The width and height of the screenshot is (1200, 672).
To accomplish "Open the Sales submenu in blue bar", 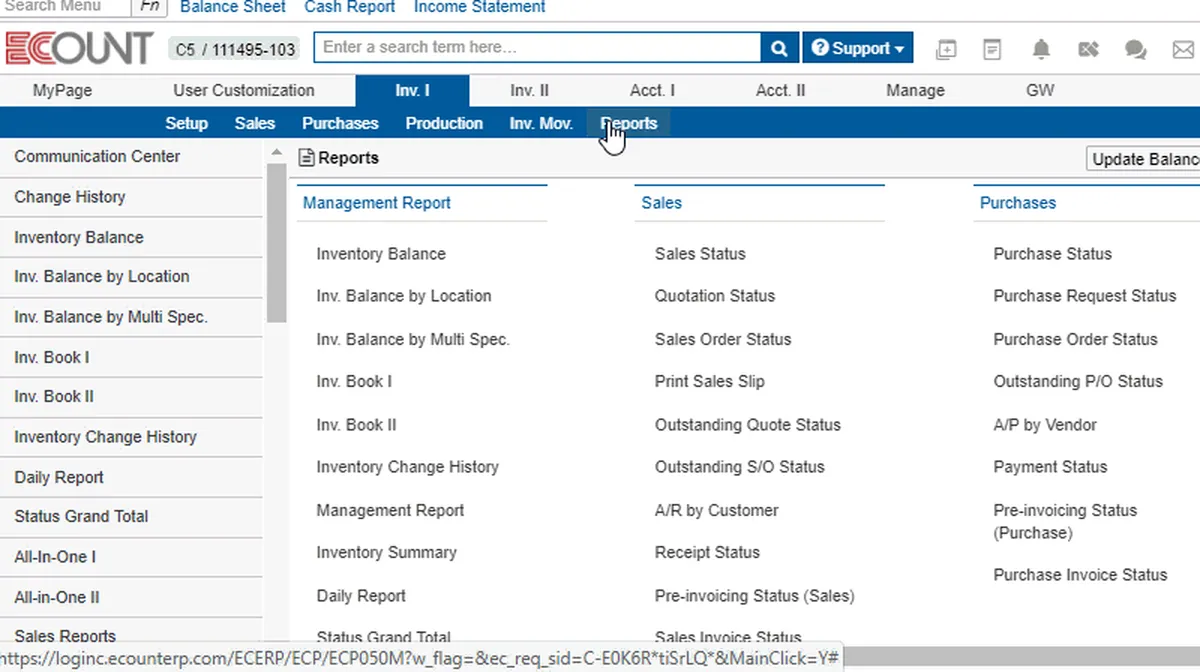I will click(255, 123).
